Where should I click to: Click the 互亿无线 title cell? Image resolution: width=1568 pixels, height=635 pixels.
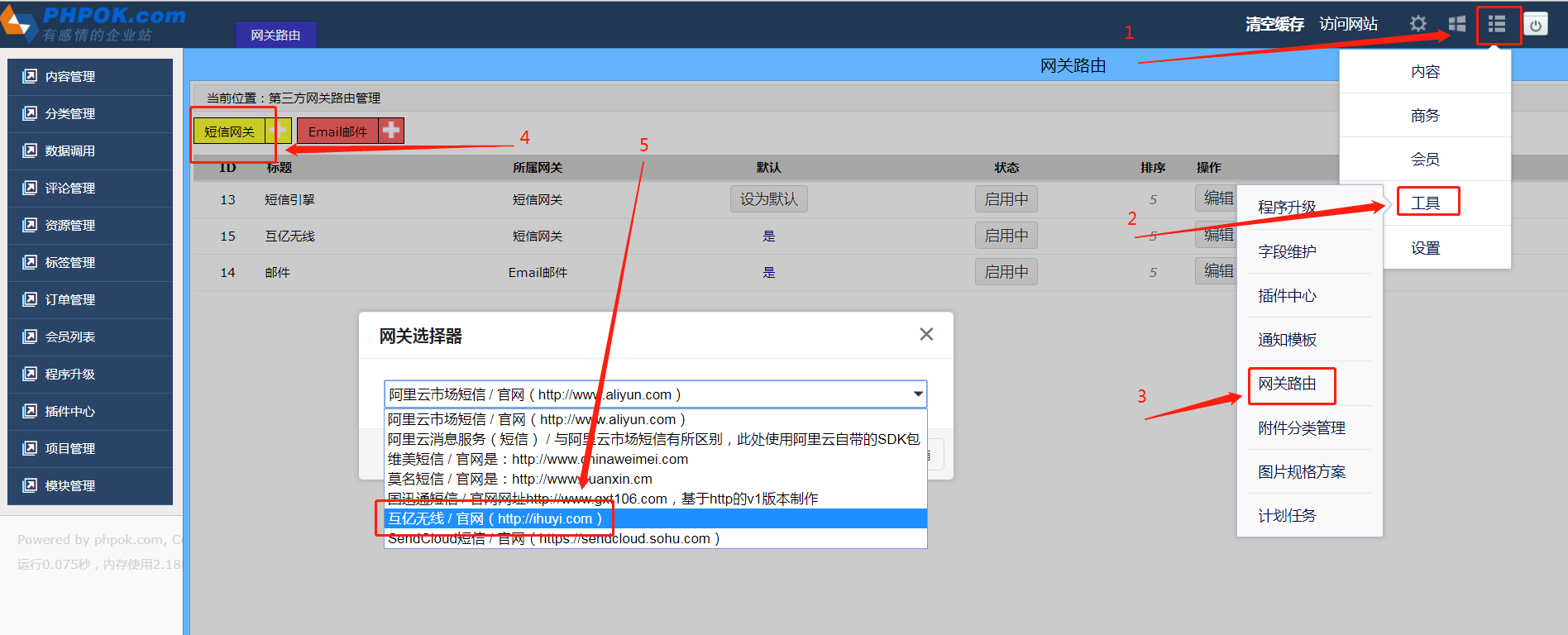[x=289, y=236]
